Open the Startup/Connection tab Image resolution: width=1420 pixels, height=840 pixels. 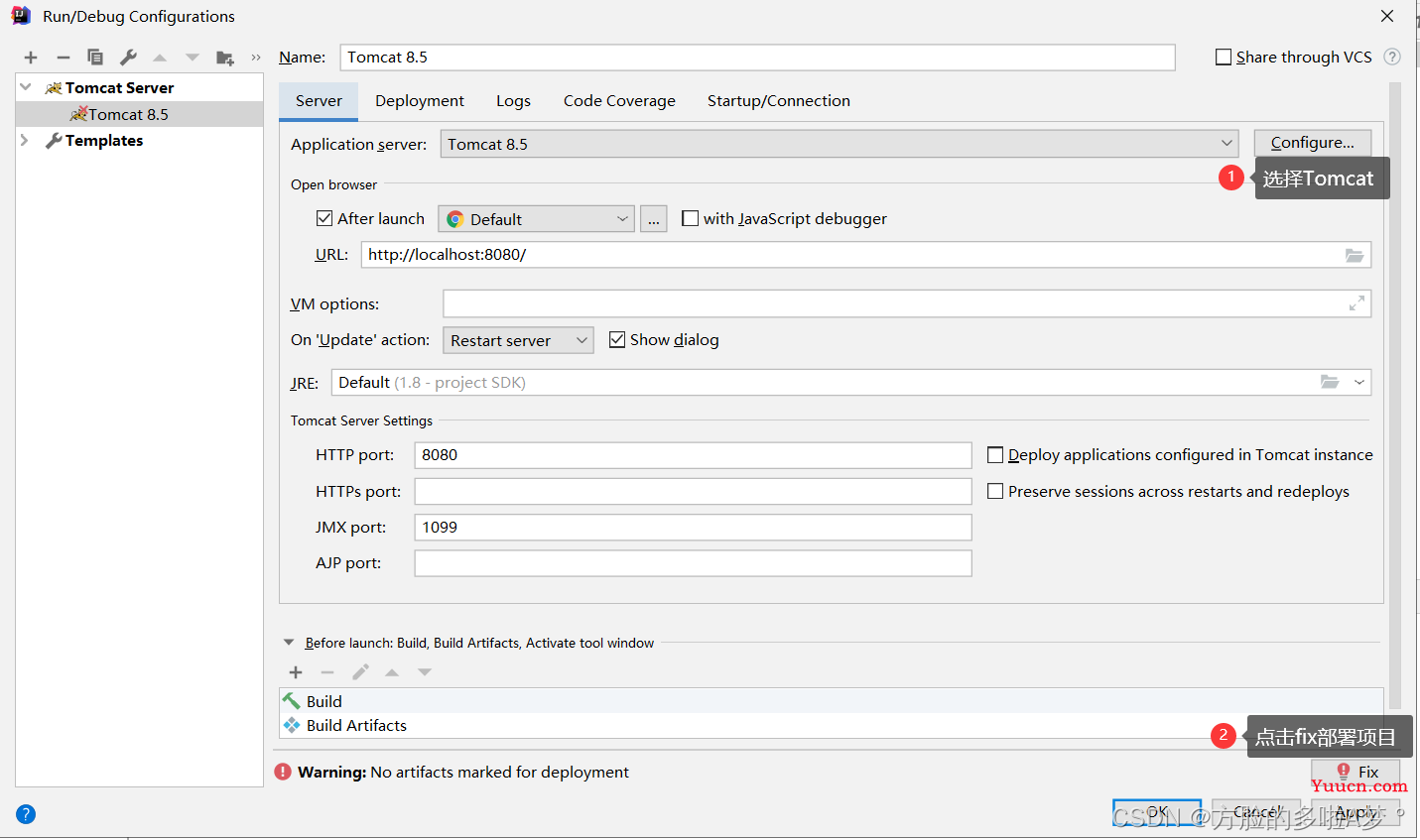[x=779, y=100]
